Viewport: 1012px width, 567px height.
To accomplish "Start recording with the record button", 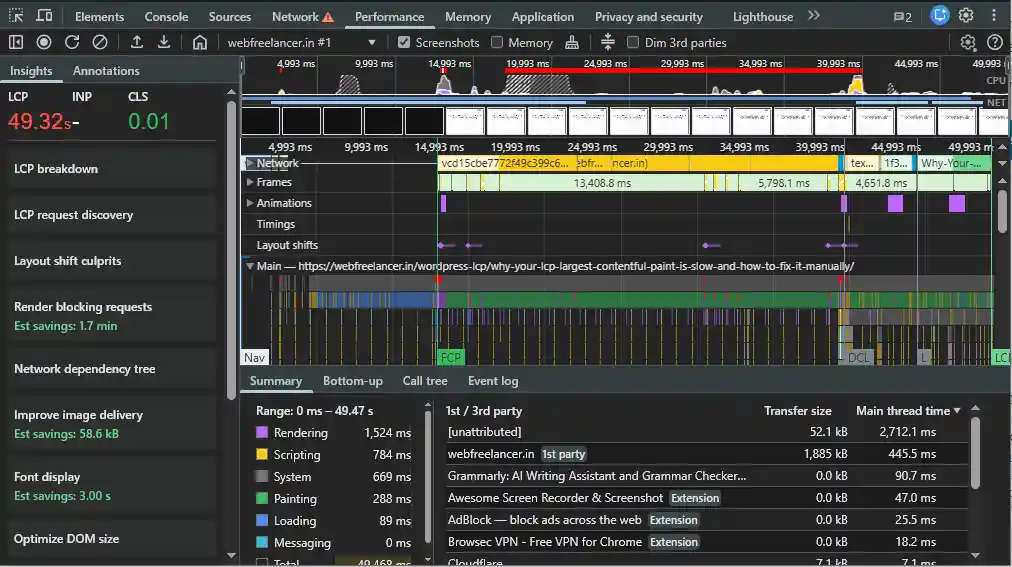I will click(44, 42).
